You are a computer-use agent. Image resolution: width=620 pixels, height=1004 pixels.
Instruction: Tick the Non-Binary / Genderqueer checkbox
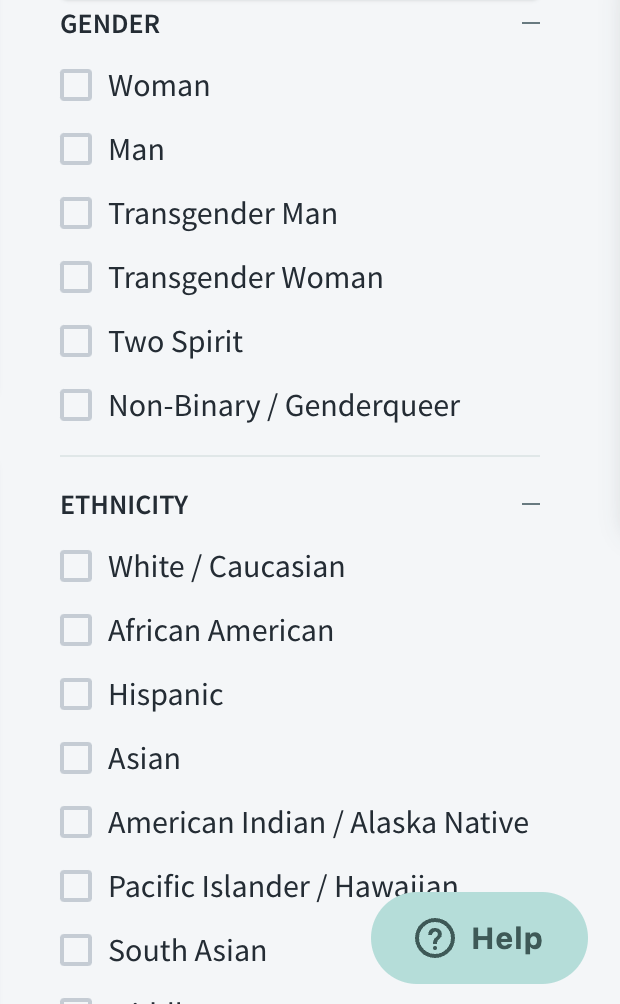76,406
